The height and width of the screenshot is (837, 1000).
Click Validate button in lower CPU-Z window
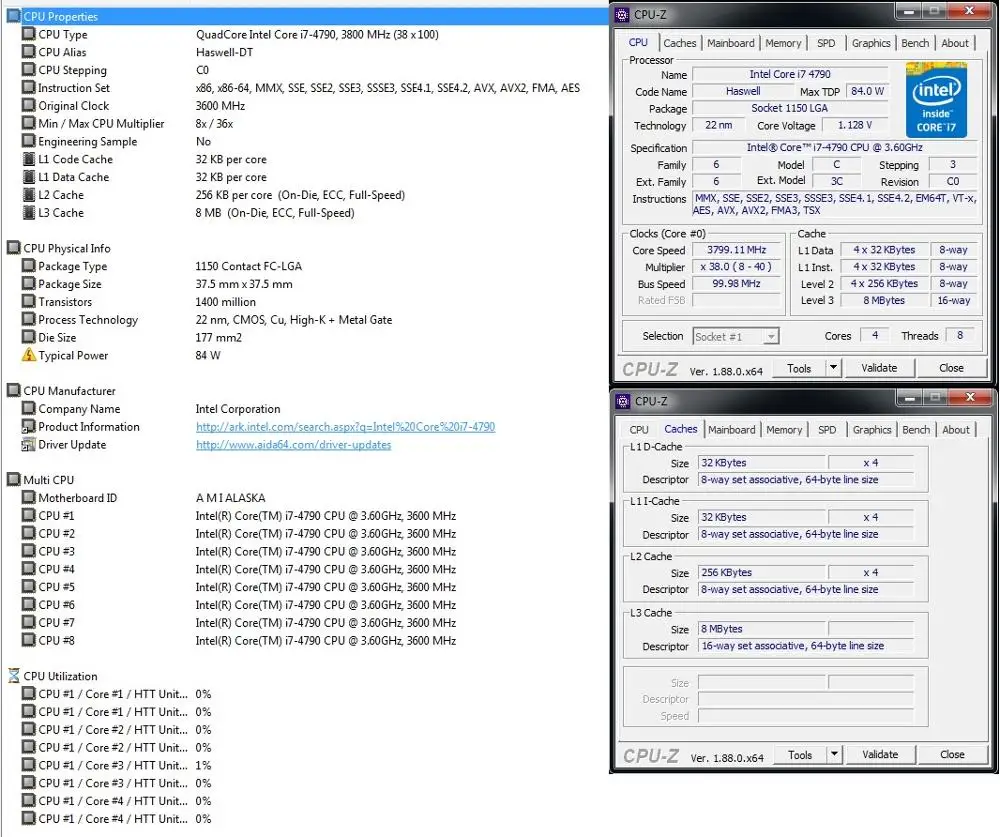tap(881, 755)
